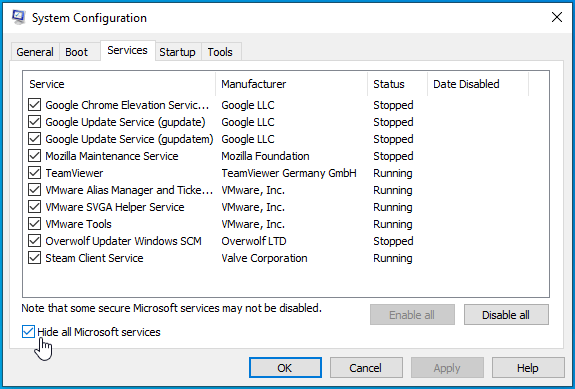Select the VMware Alias Manager service name
Screen dimensions: 575x389
click(x=129, y=190)
